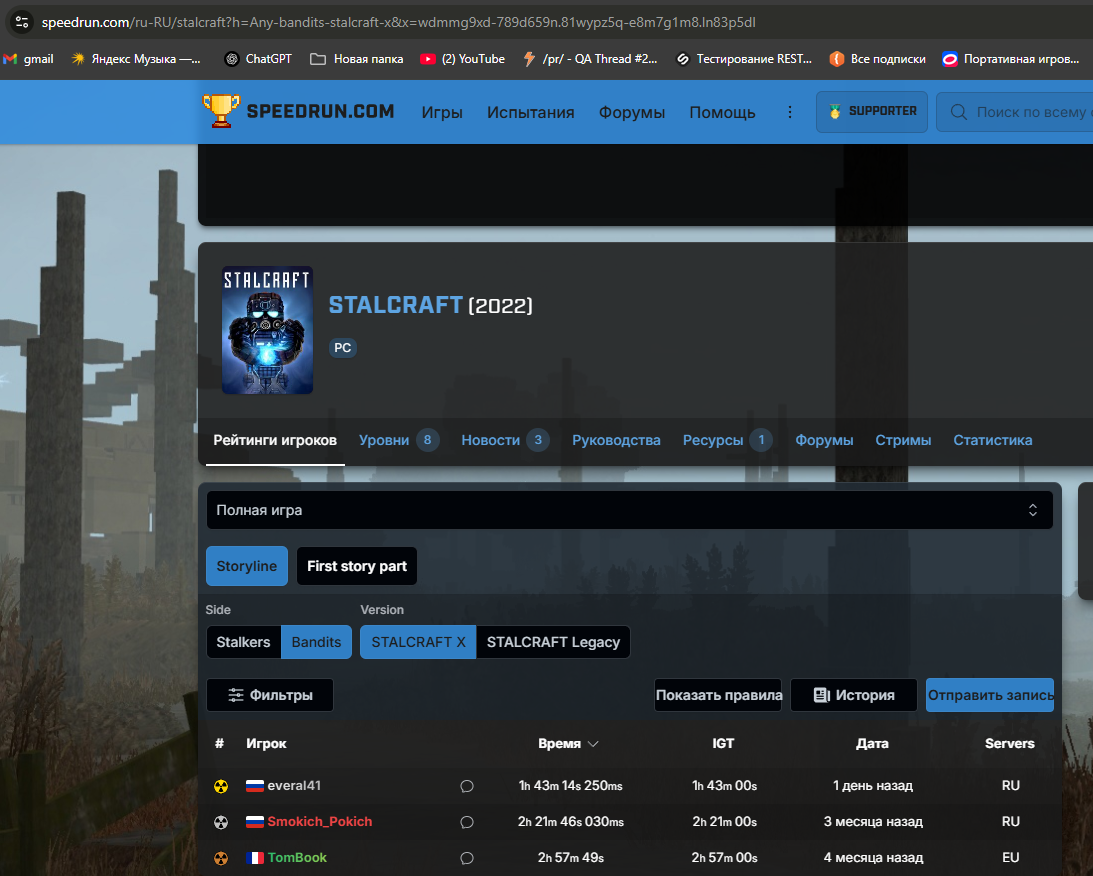The image size is (1093, 876).
Task: Select the STALCRAFT X version
Action: (418, 642)
